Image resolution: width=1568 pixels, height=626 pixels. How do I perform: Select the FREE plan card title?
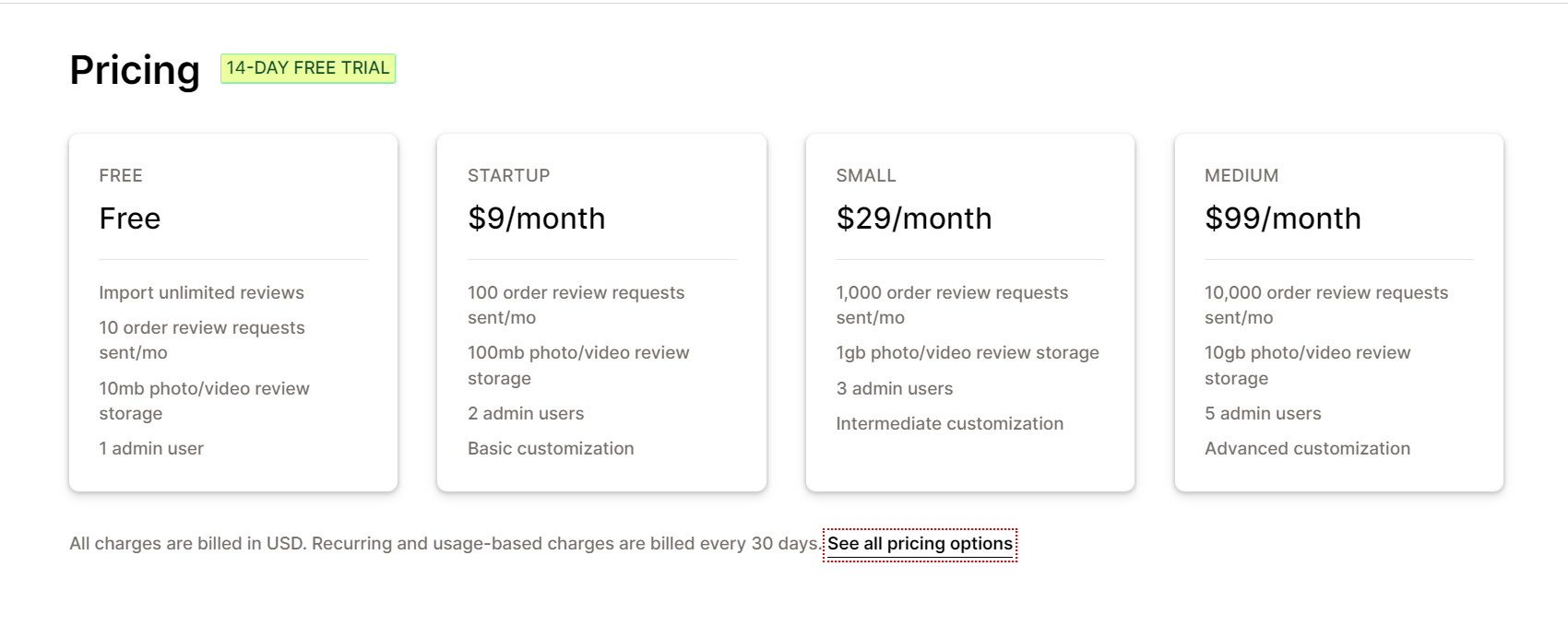click(121, 175)
